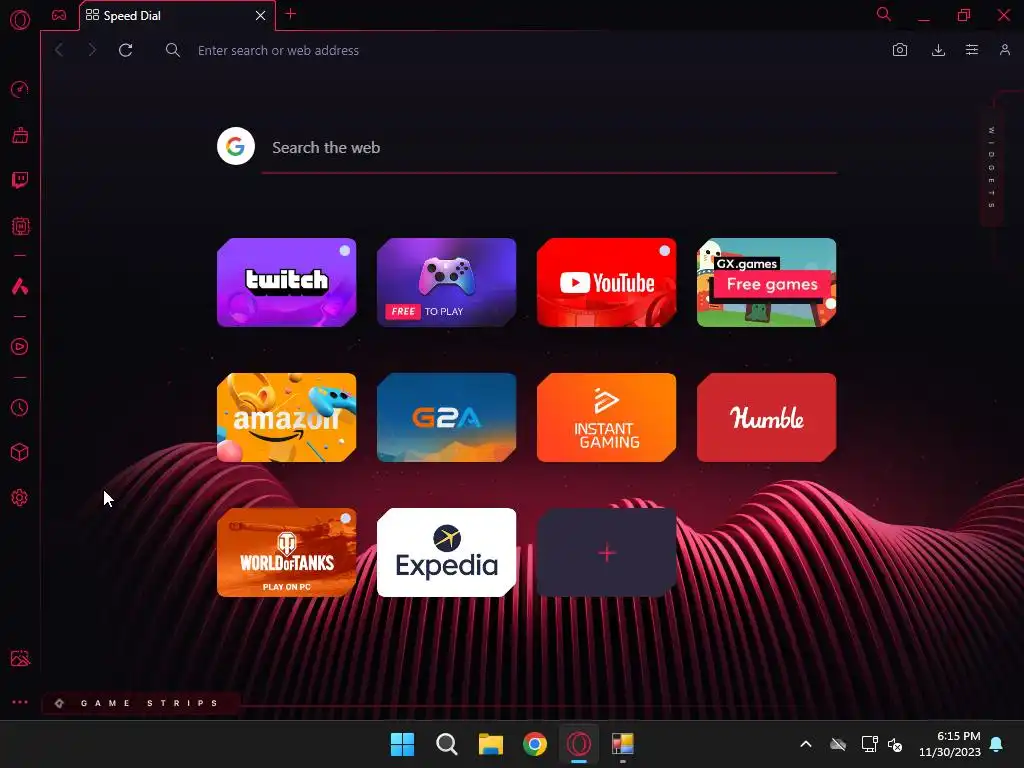
Task: Open the Free To Play tile
Action: 447,282
